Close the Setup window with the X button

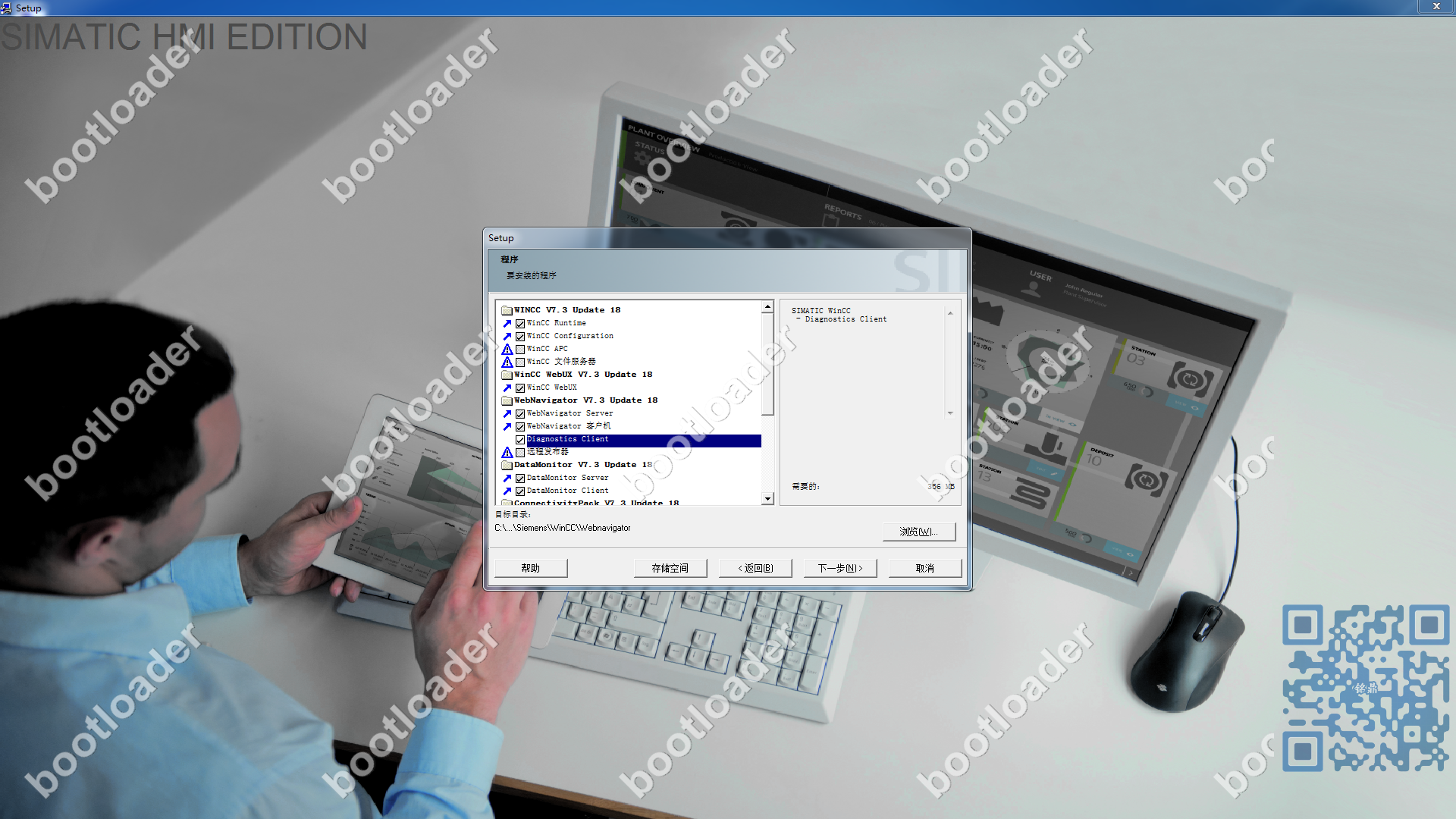(x=1436, y=7)
